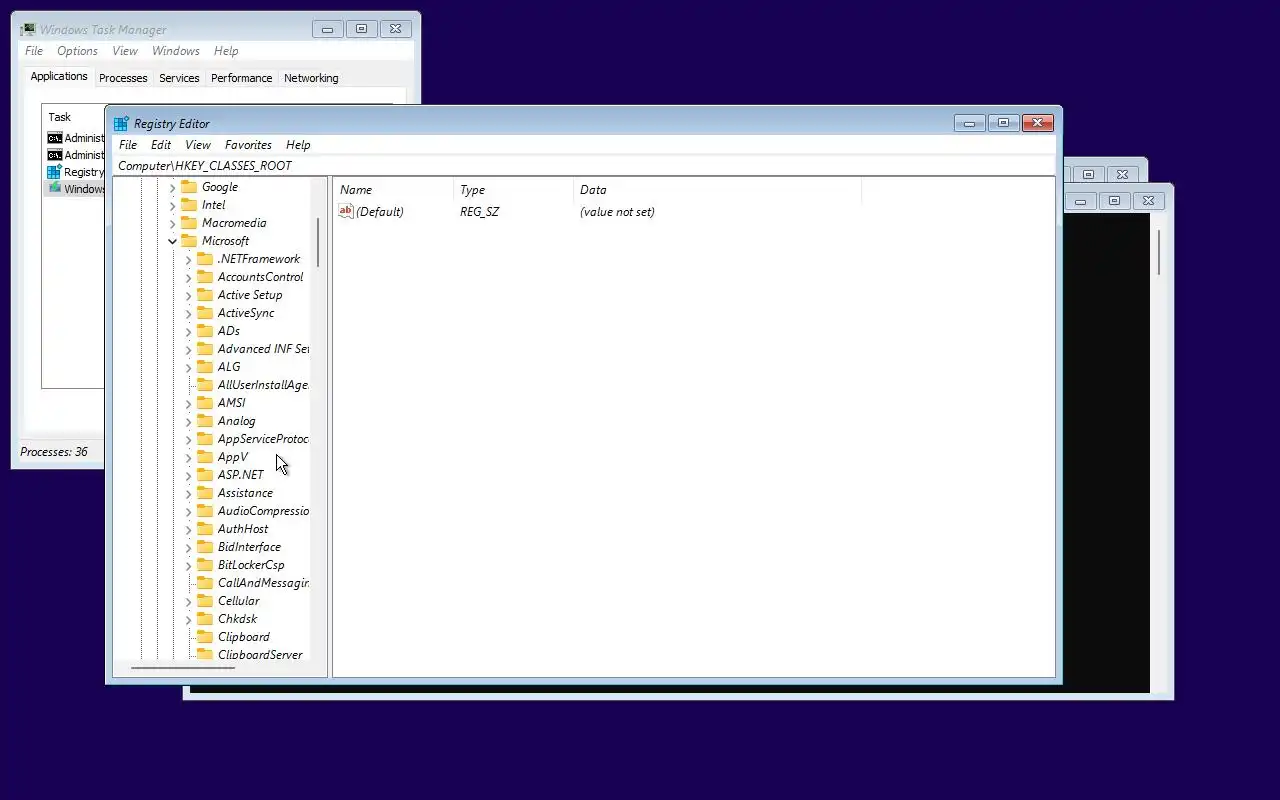
Task: Click the AuthHost folder icon
Action: point(205,529)
